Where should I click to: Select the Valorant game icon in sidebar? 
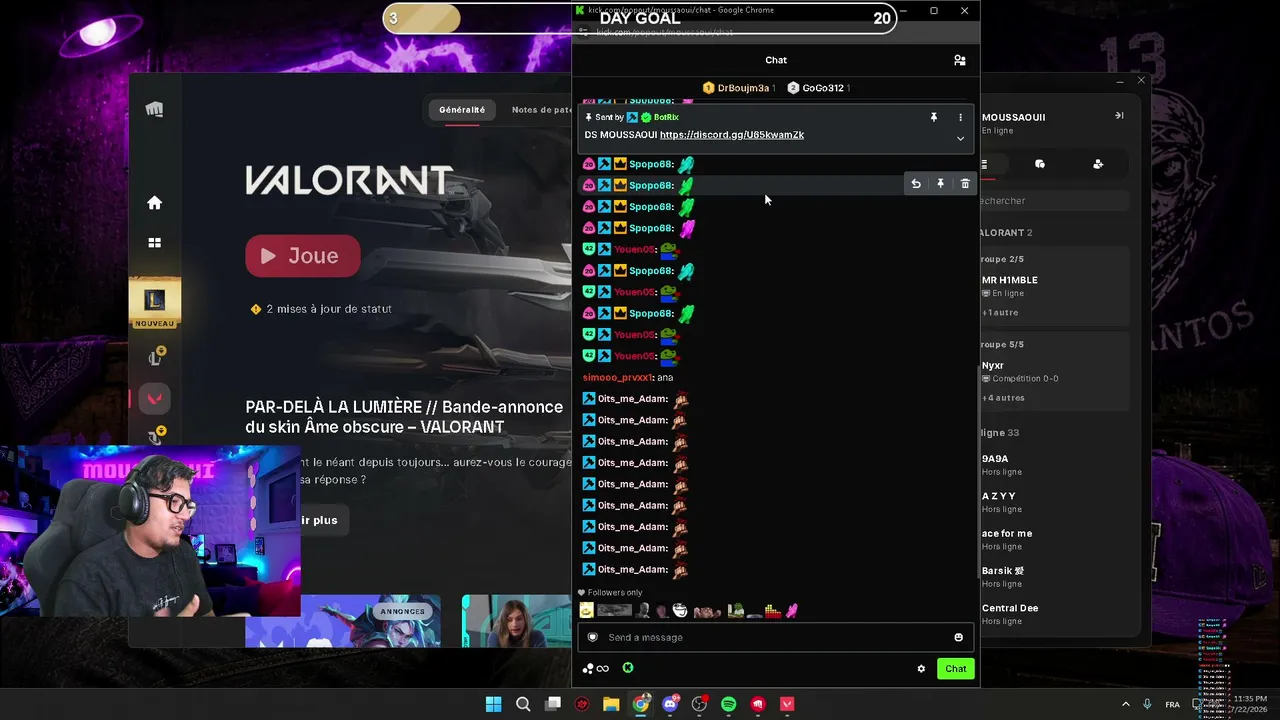[x=154, y=398]
